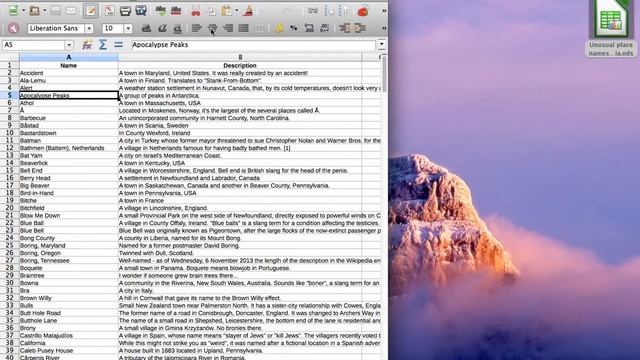Insert a chart
This screenshot has height=360, width=640.
tap(363, 11)
